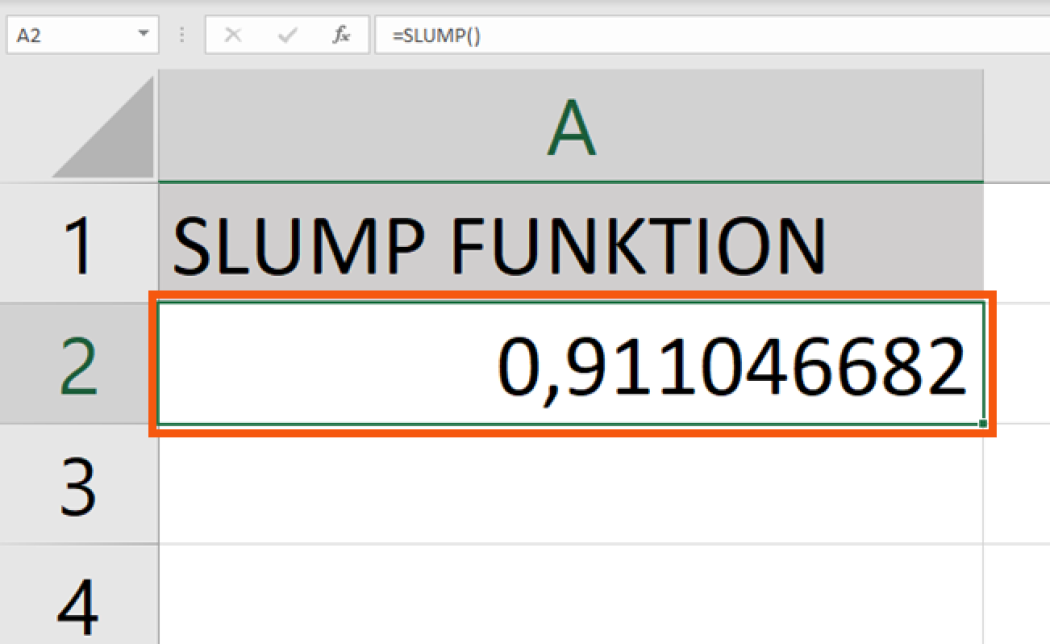This screenshot has width=1050, height=644.
Task: Click the vertical dots handle beside Name Box
Action: [x=182, y=35]
